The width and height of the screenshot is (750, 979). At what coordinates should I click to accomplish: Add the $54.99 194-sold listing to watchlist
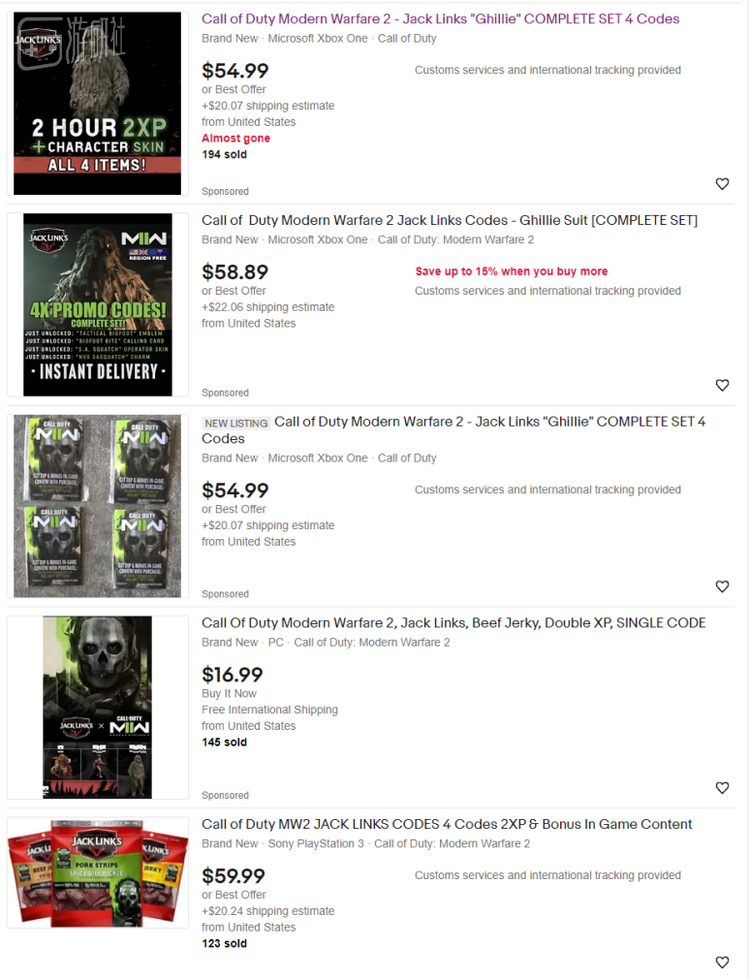pyautogui.click(x=722, y=184)
